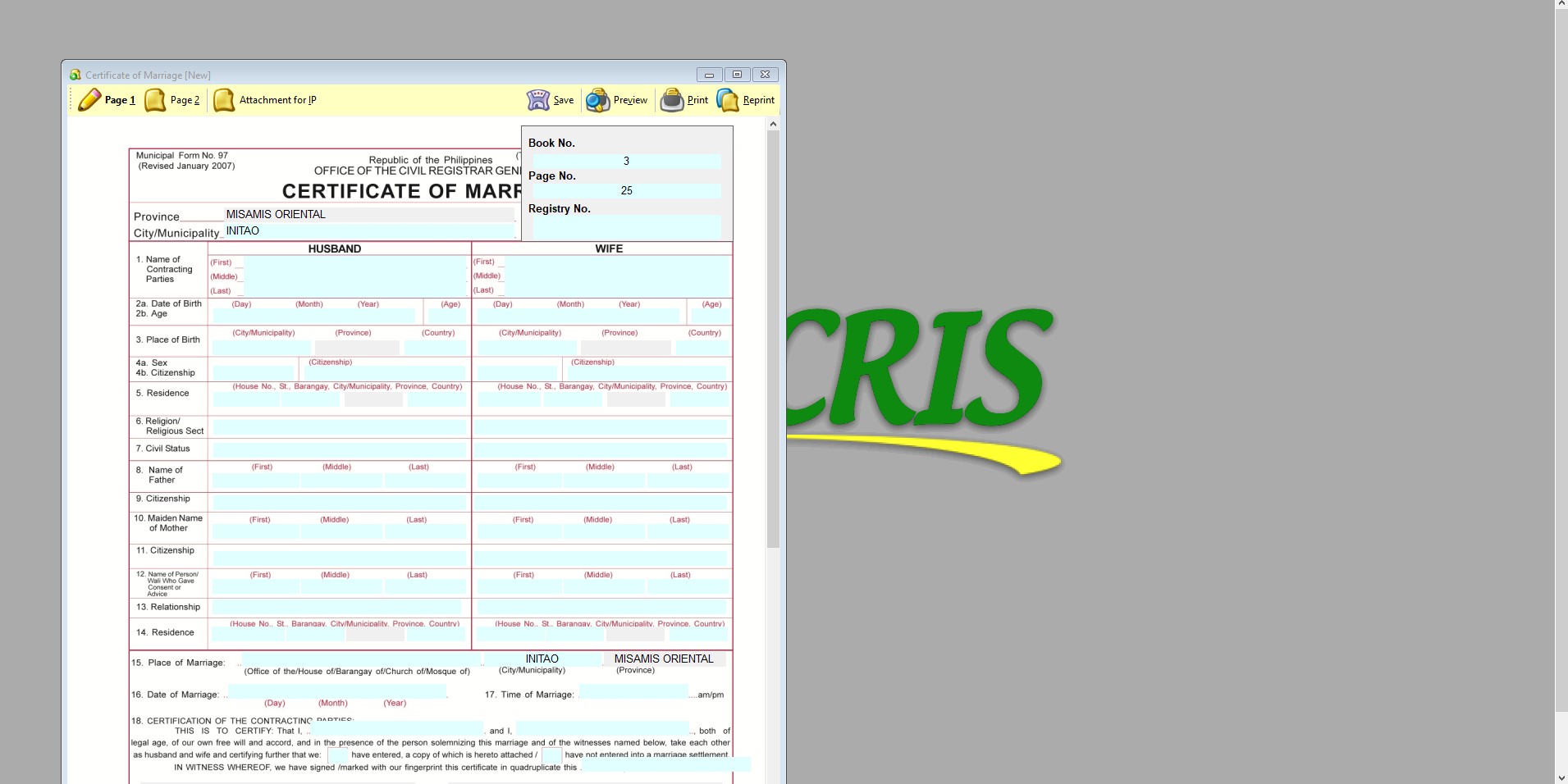Select the wife's date of birth field
The width and height of the screenshot is (1568, 784).
coord(578,316)
